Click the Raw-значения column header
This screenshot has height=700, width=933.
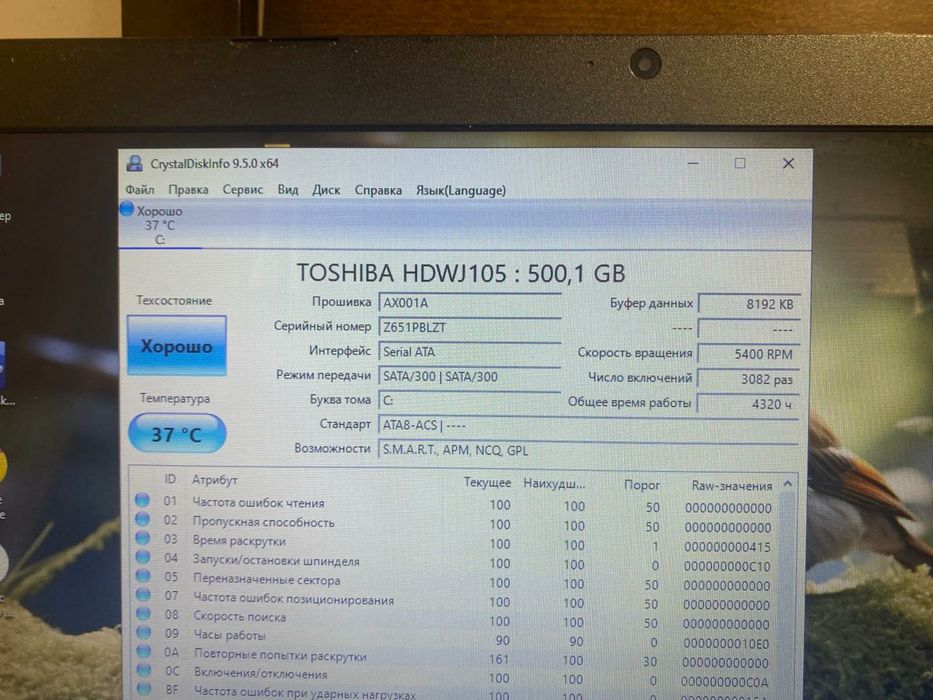pos(732,486)
